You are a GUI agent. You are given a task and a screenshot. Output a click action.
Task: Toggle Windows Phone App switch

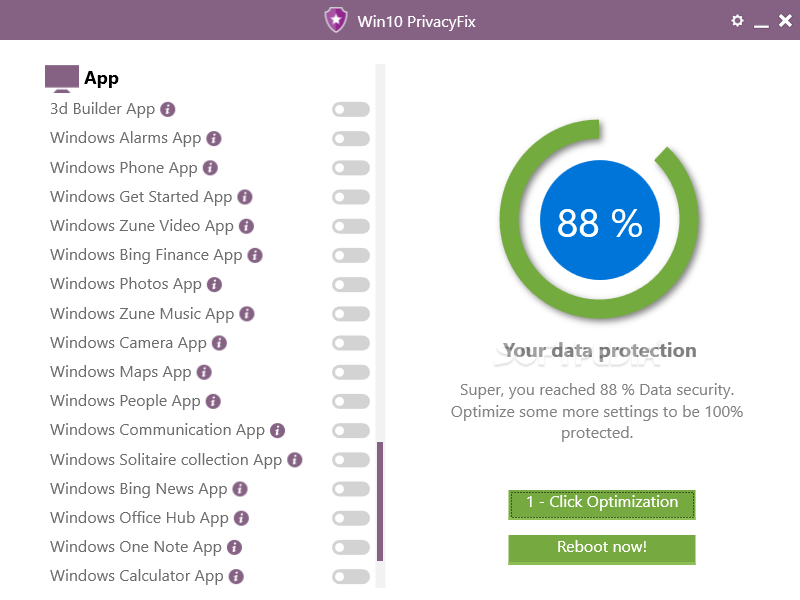(351, 168)
